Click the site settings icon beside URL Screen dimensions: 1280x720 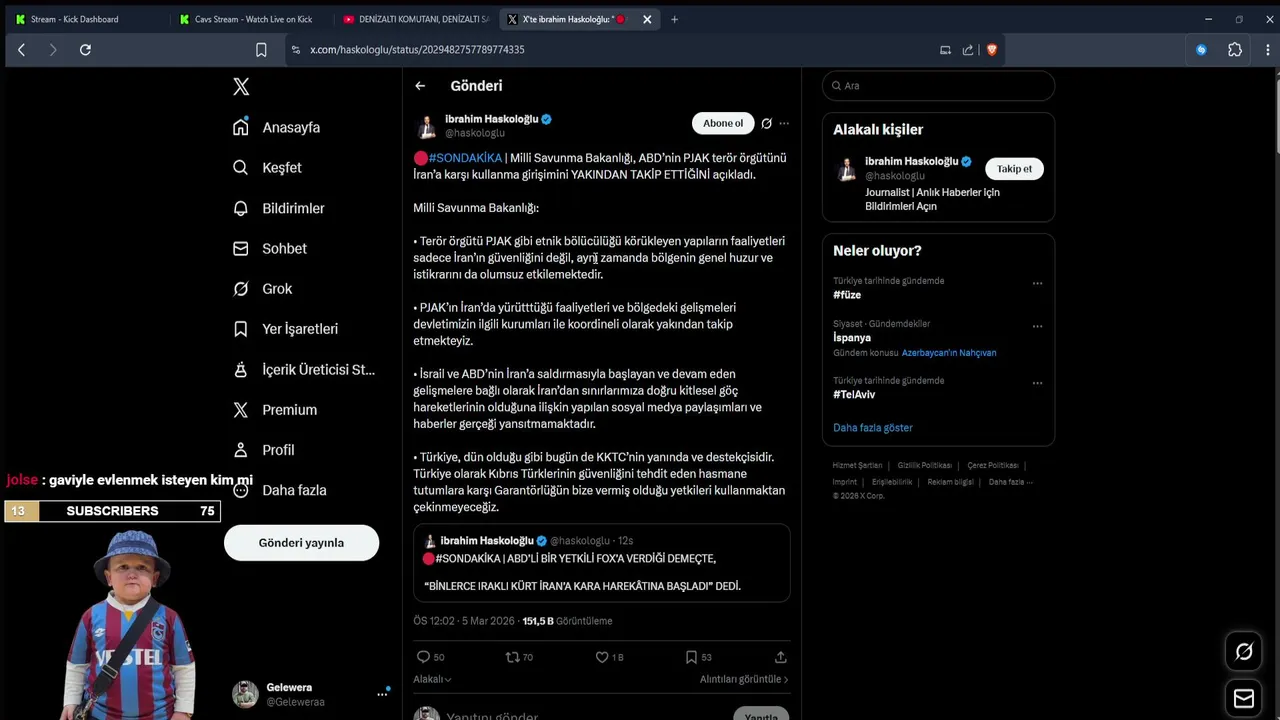(295, 50)
